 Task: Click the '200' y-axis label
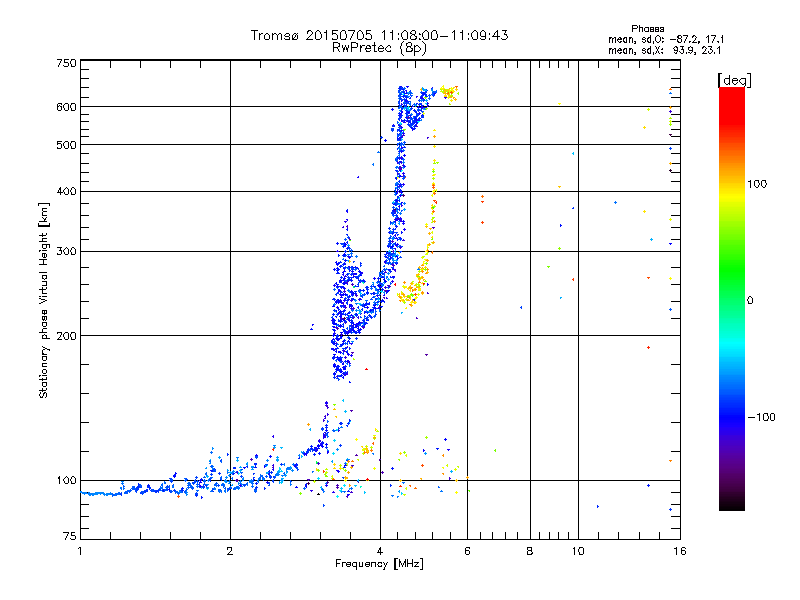pyautogui.click(x=66, y=336)
